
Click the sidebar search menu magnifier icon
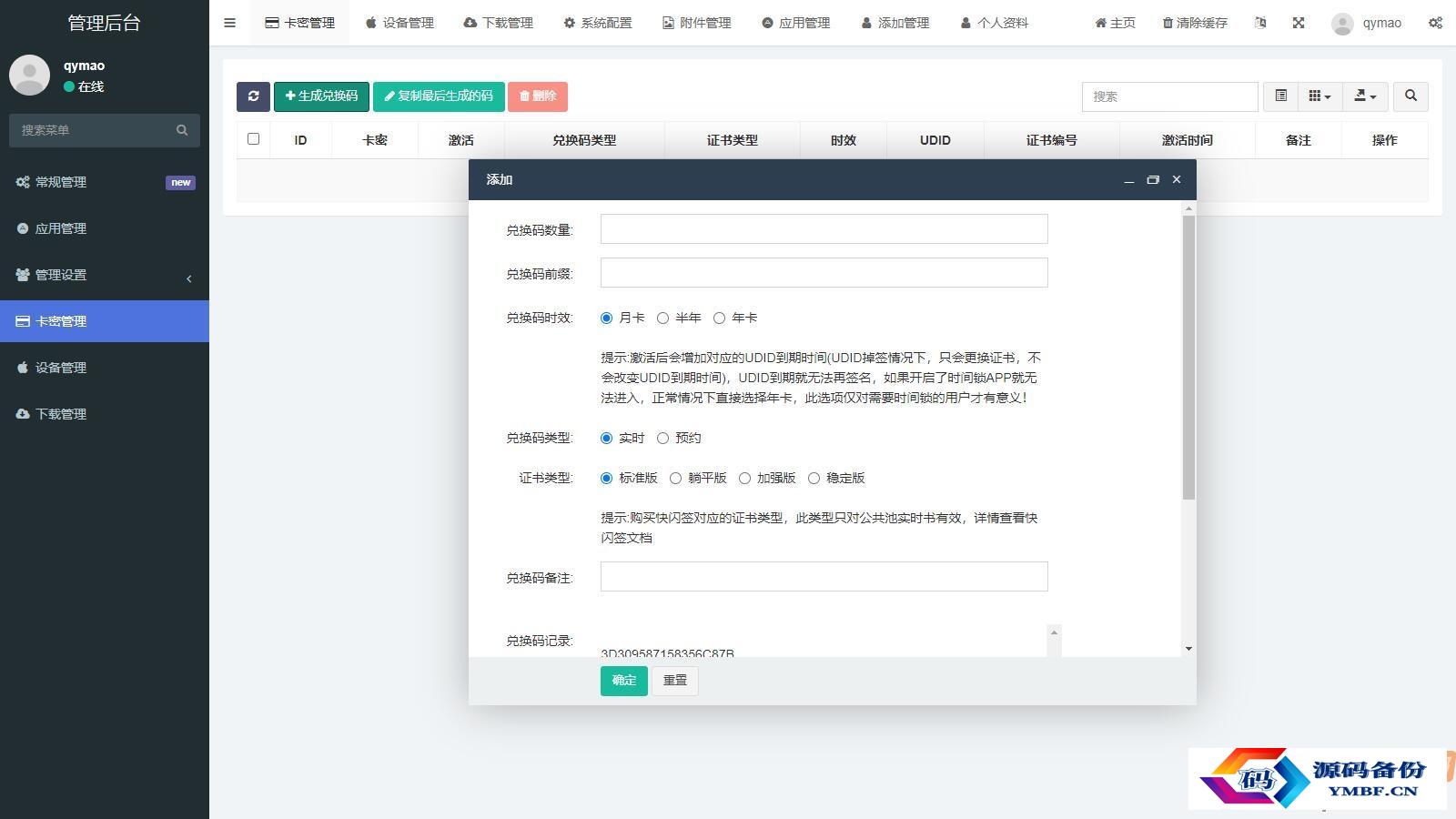click(x=182, y=130)
